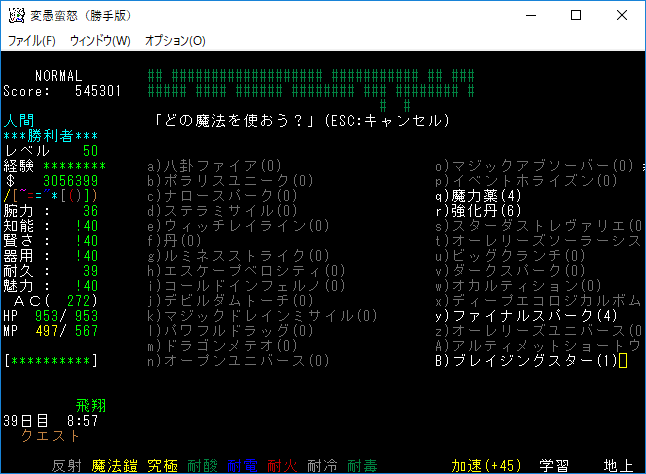646x474 pixels.
Task: Open the オプション(O) menu
Action: (x=175, y=41)
